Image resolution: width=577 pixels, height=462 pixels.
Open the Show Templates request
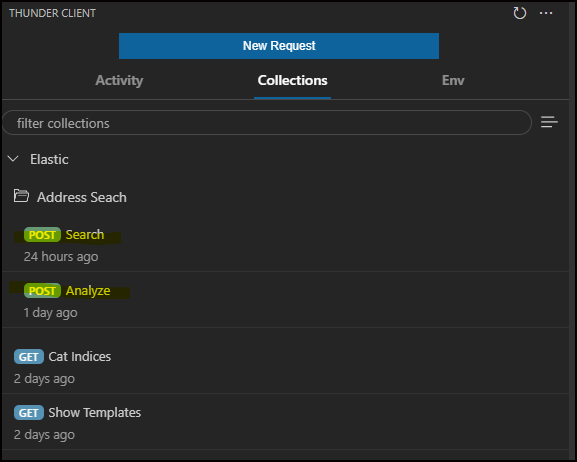tap(95, 413)
